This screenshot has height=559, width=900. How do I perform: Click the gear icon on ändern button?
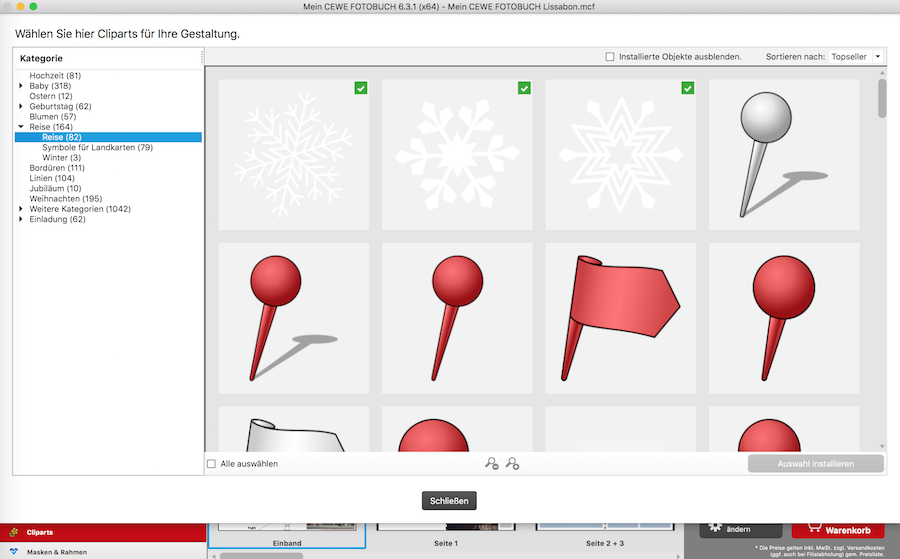[x=715, y=527]
